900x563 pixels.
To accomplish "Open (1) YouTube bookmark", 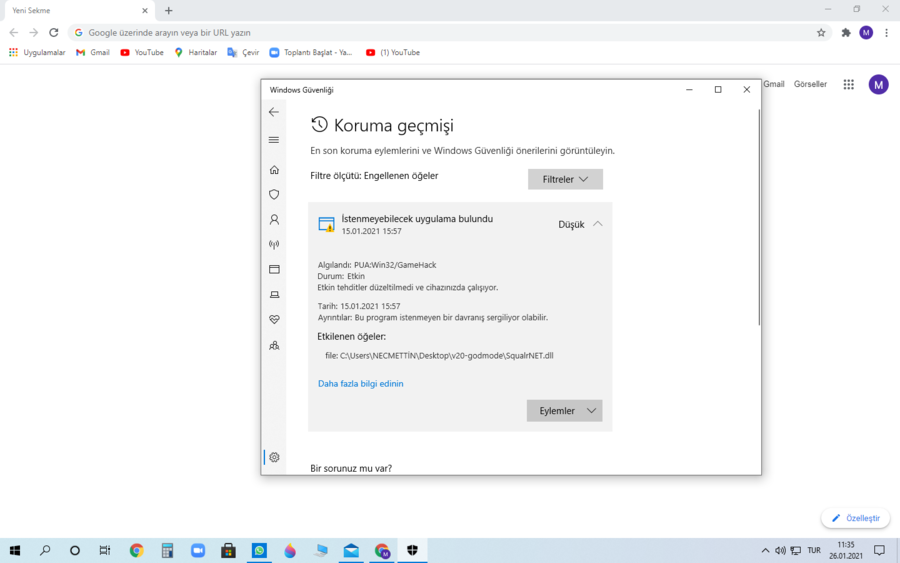I will pos(393,52).
